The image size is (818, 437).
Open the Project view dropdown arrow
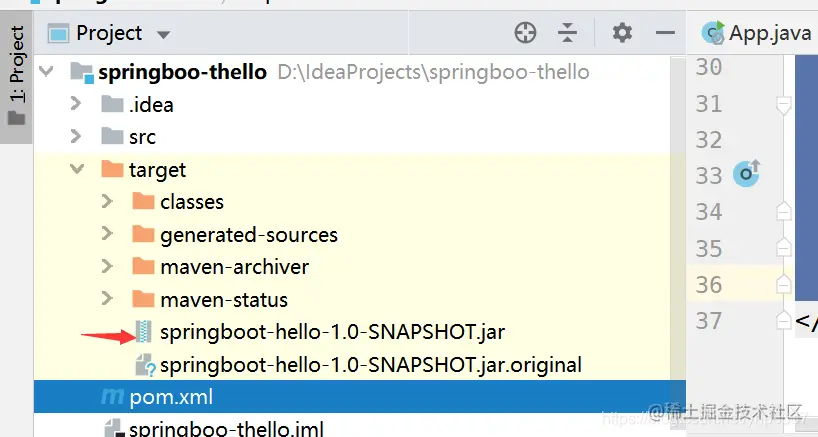(x=163, y=35)
